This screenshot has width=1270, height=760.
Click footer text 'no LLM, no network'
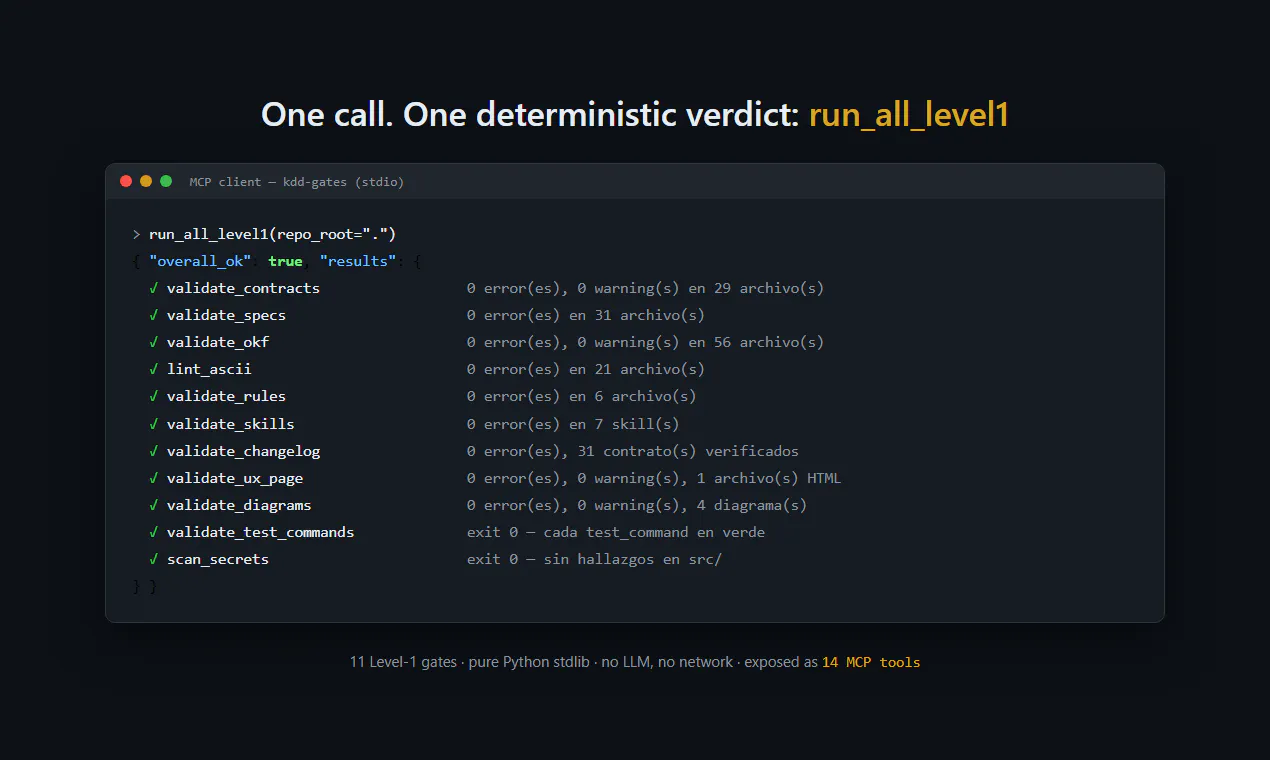pyautogui.click(x=667, y=662)
